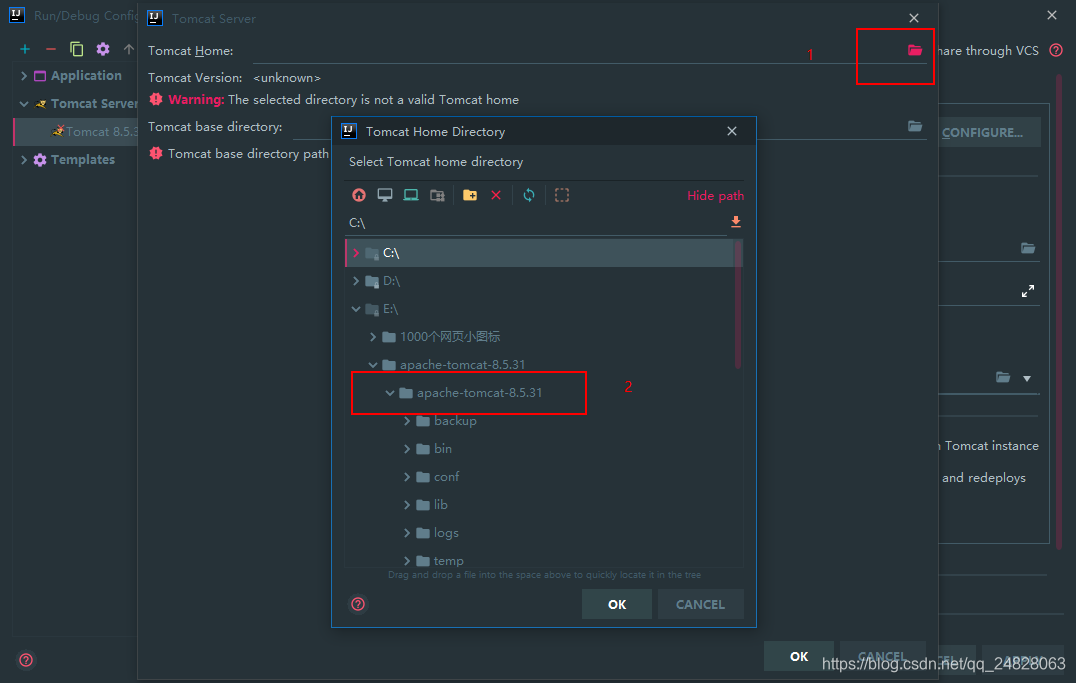
Task: Click the Hide path link
Action: (715, 196)
